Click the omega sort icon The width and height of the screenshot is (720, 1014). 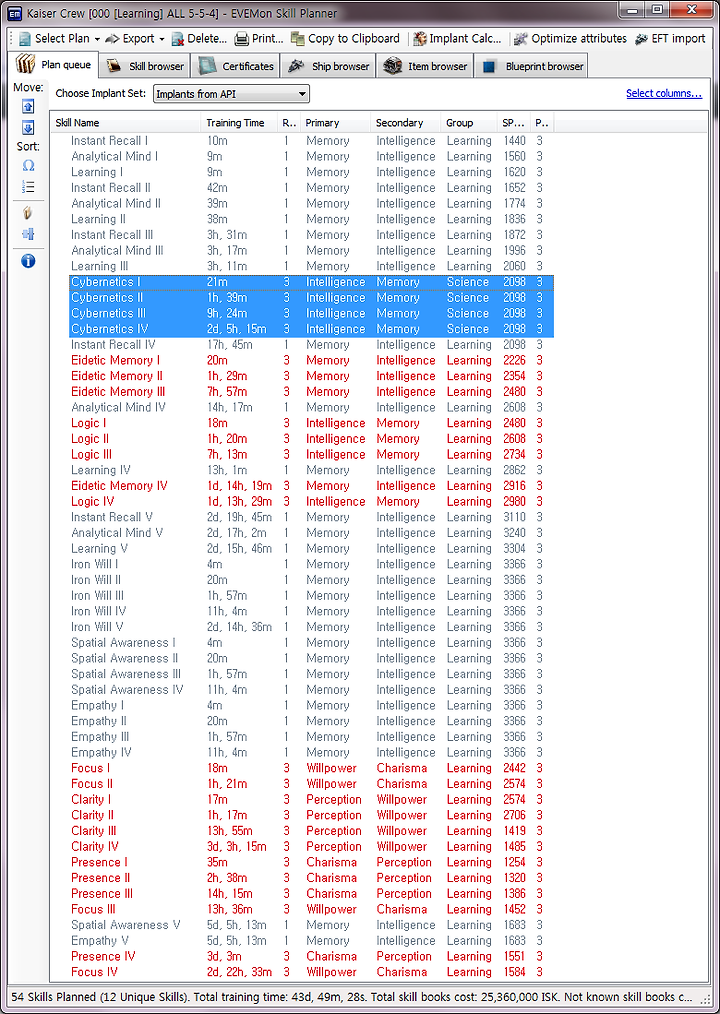click(x=28, y=166)
